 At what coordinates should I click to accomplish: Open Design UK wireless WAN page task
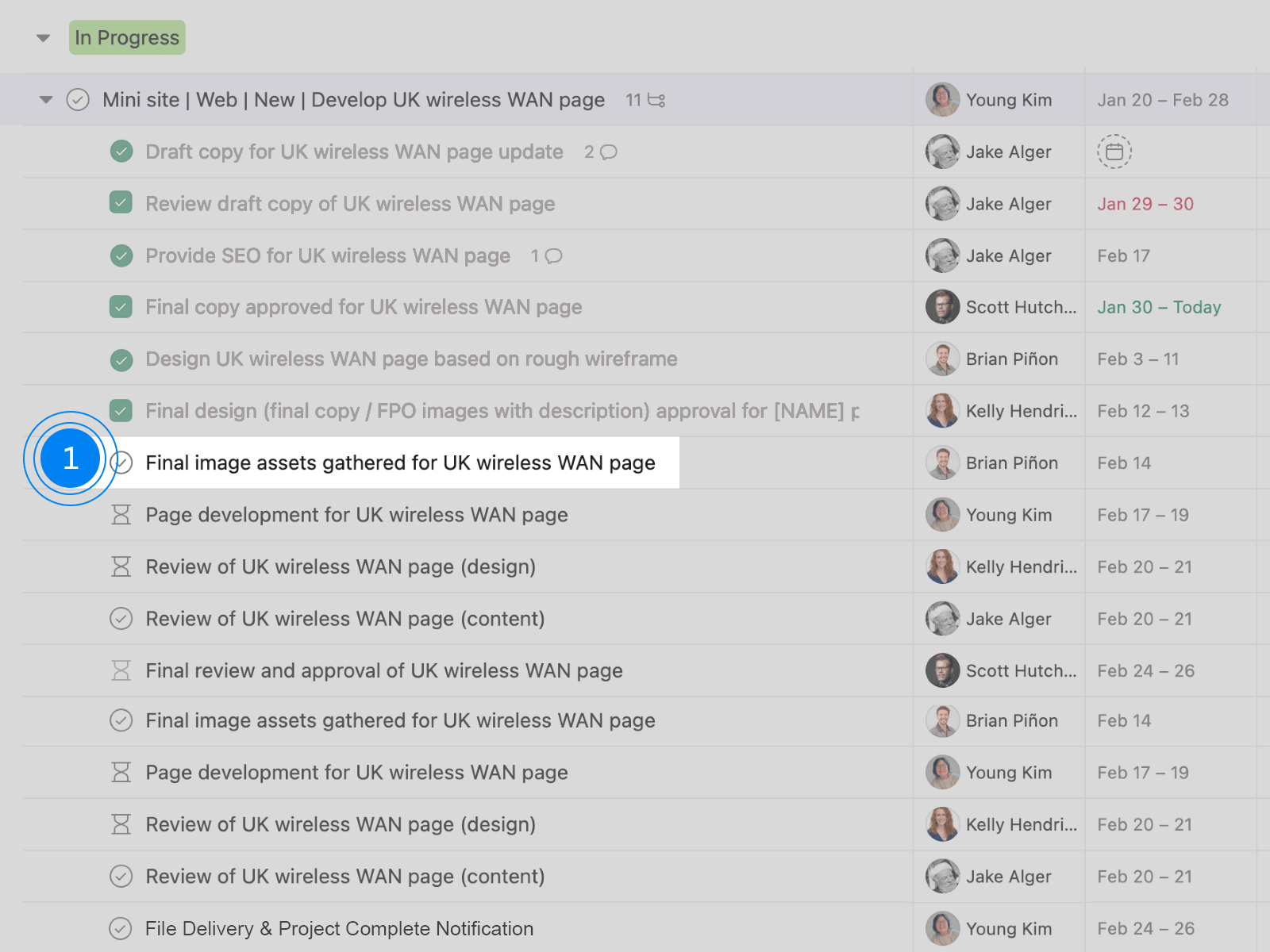[410, 359]
